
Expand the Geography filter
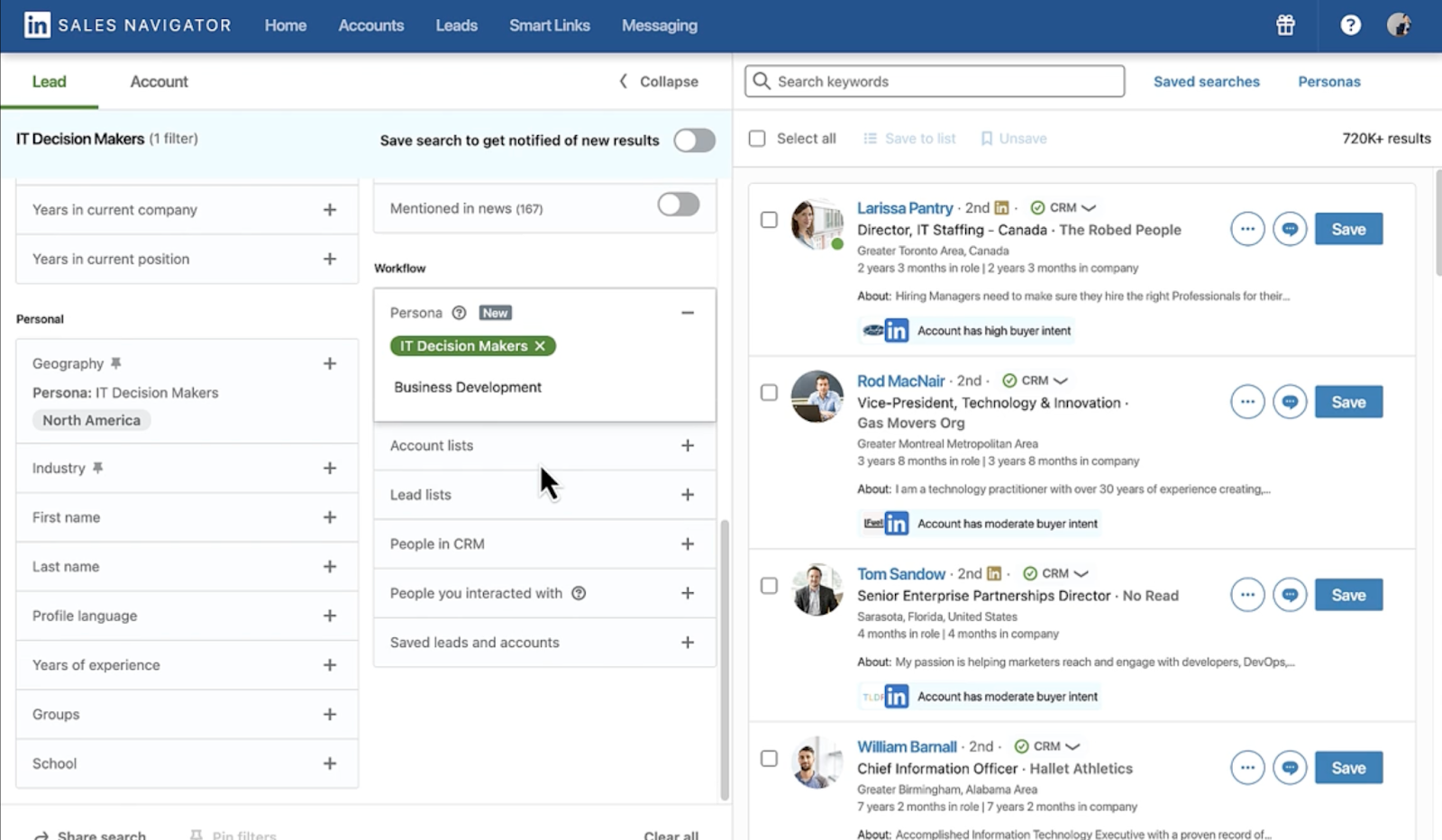[x=330, y=364]
